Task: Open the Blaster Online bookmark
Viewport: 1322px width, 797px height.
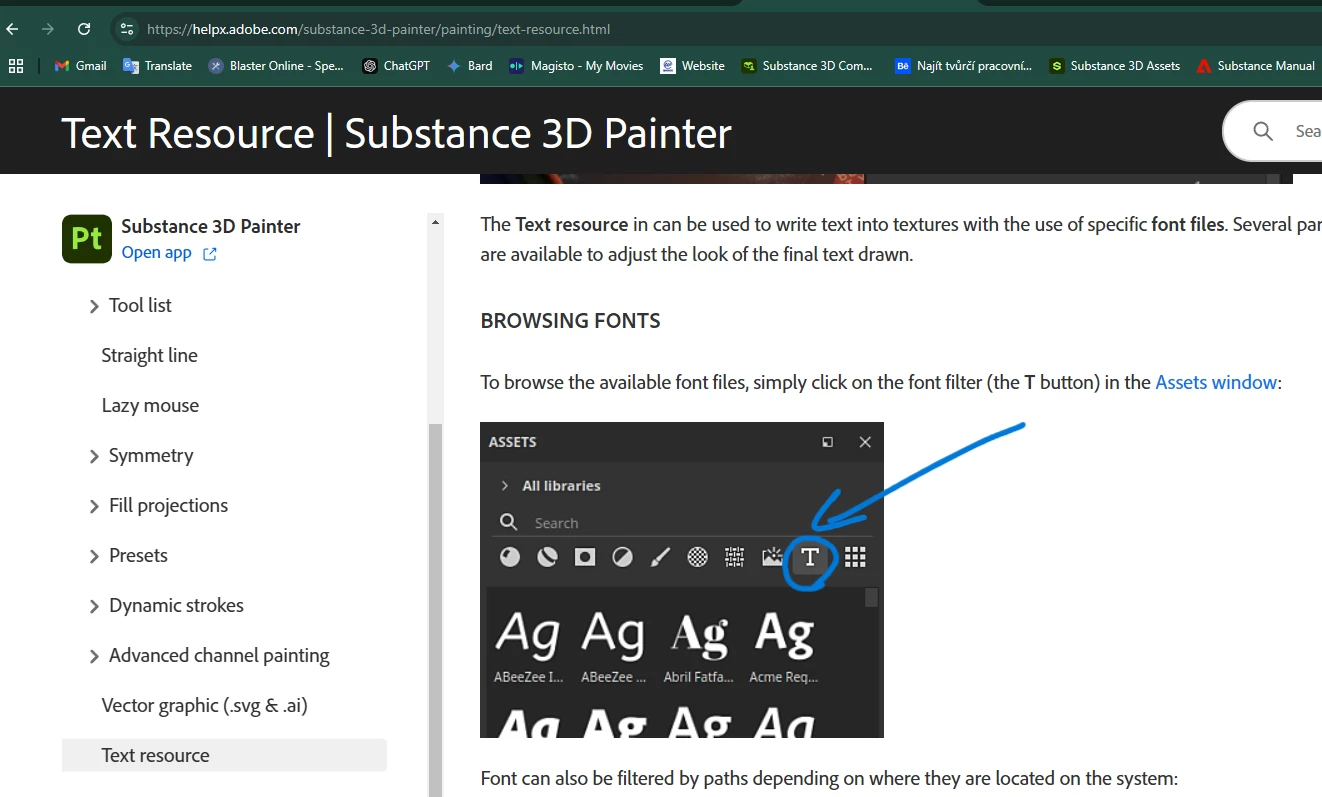Action: point(276,66)
